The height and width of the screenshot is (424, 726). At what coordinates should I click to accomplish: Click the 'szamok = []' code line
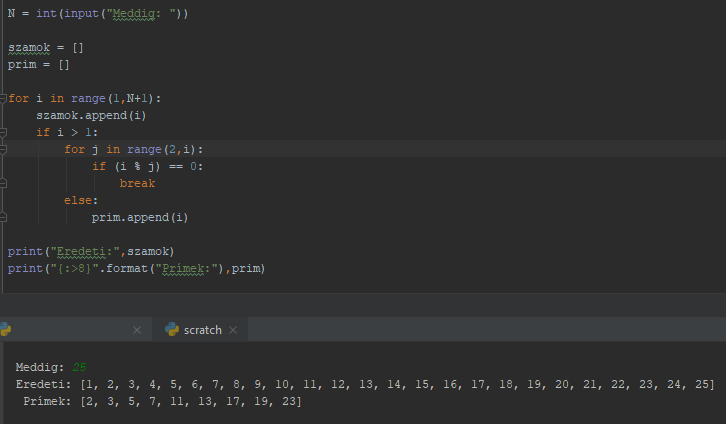click(x=39, y=48)
